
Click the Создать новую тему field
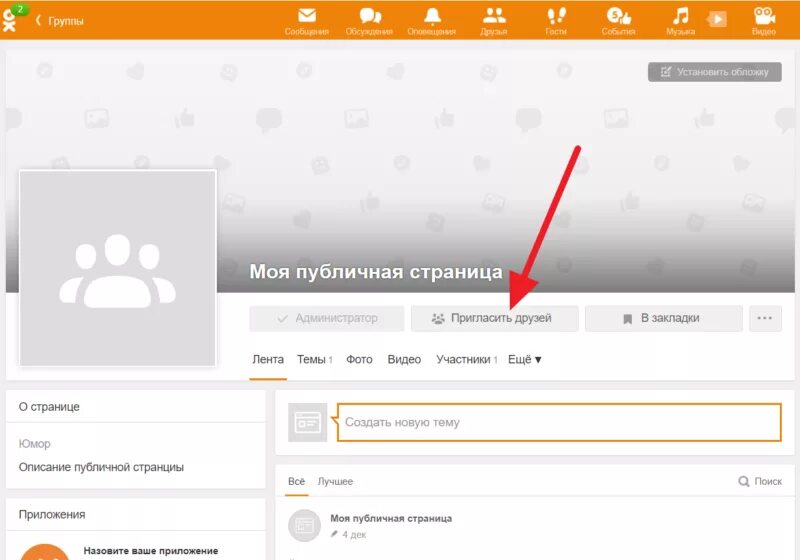(x=559, y=422)
